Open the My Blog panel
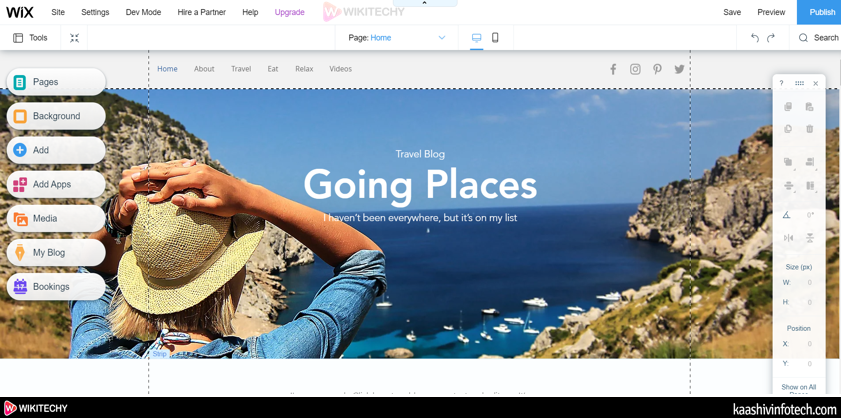The width and height of the screenshot is (841, 419). (x=55, y=252)
